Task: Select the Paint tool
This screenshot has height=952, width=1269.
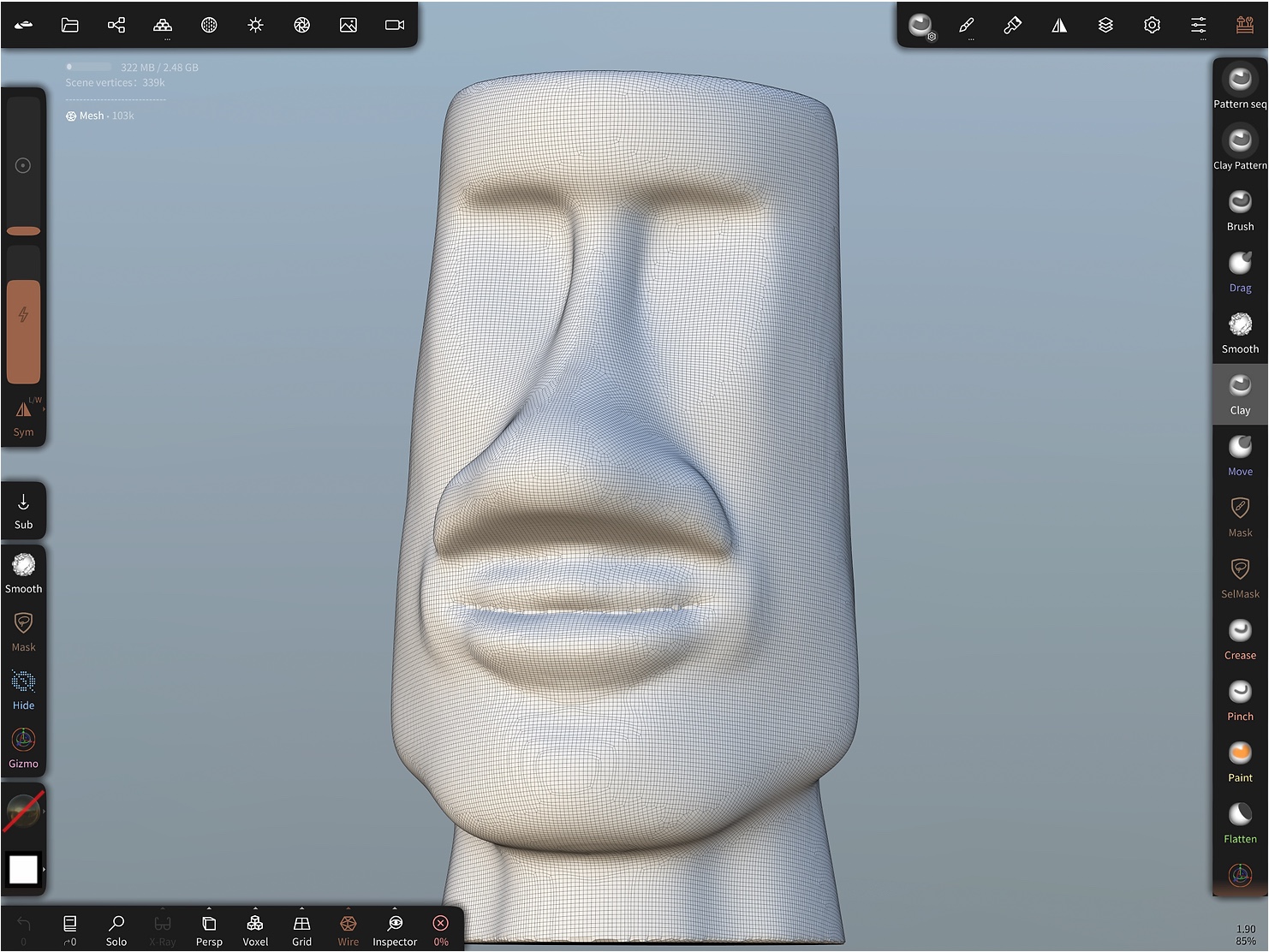Action: 1240,762
